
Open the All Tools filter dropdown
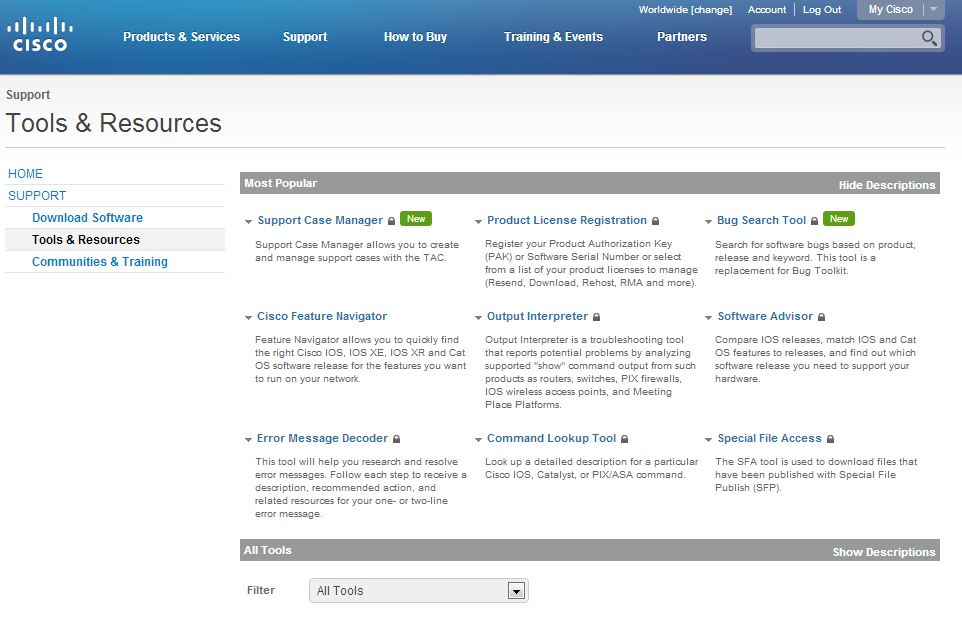click(418, 591)
